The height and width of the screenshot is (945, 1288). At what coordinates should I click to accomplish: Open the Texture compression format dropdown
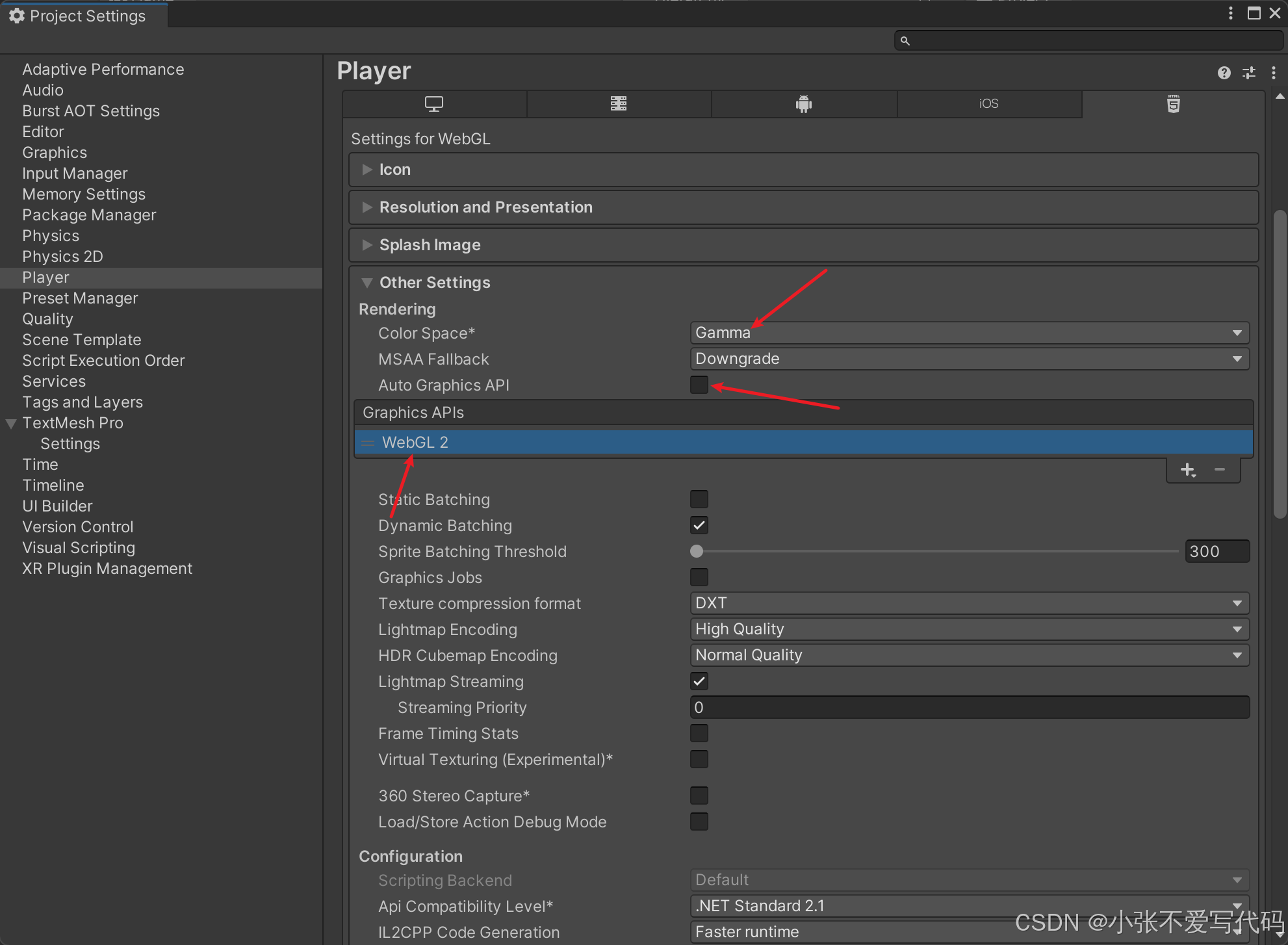[x=968, y=603]
